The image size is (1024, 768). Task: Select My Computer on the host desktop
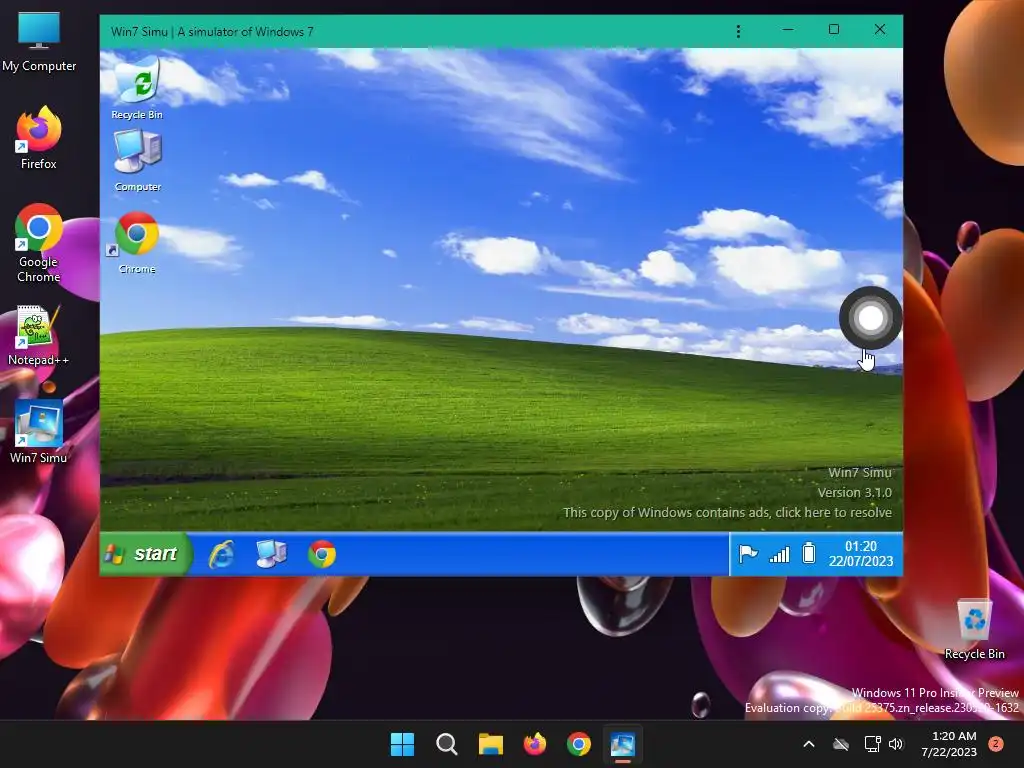tap(39, 42)
